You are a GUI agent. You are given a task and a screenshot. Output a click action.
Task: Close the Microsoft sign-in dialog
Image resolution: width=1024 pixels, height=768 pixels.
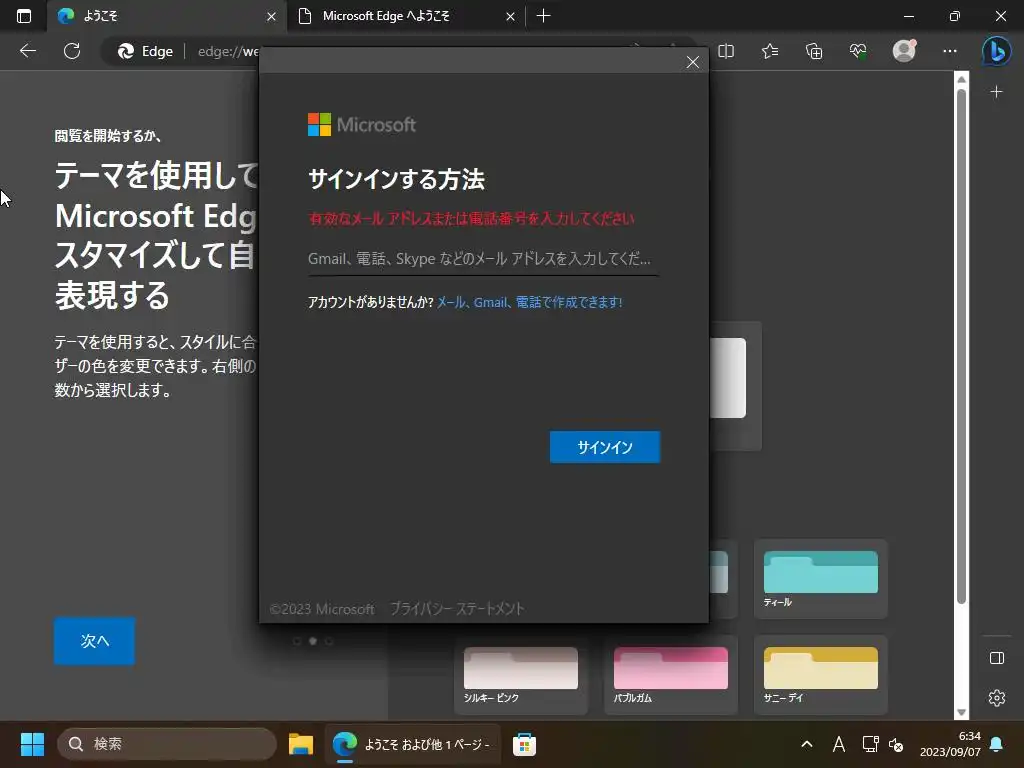693,62
